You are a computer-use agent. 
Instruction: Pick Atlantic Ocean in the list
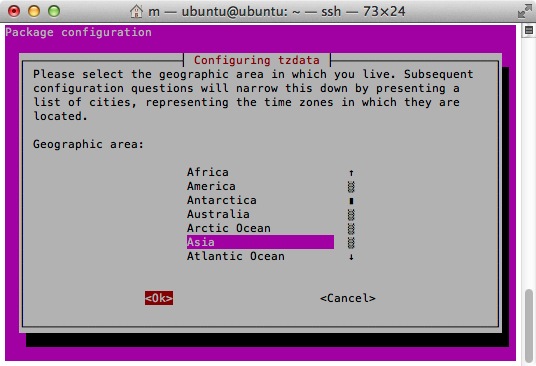(236, 256)
